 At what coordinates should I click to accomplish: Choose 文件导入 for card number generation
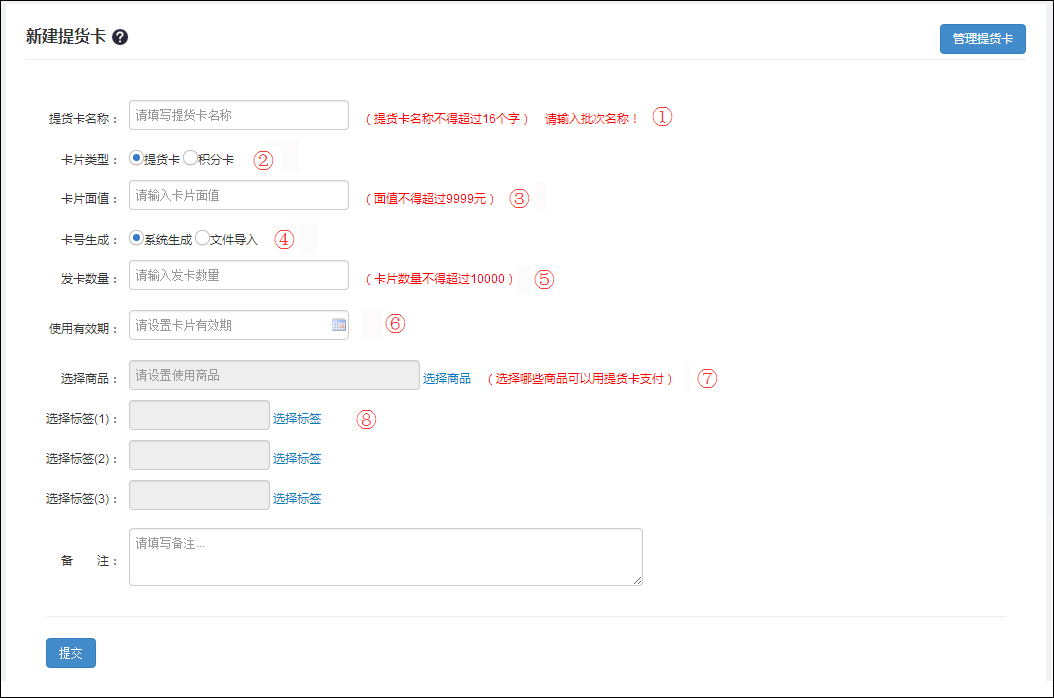(x=202, y=238)
